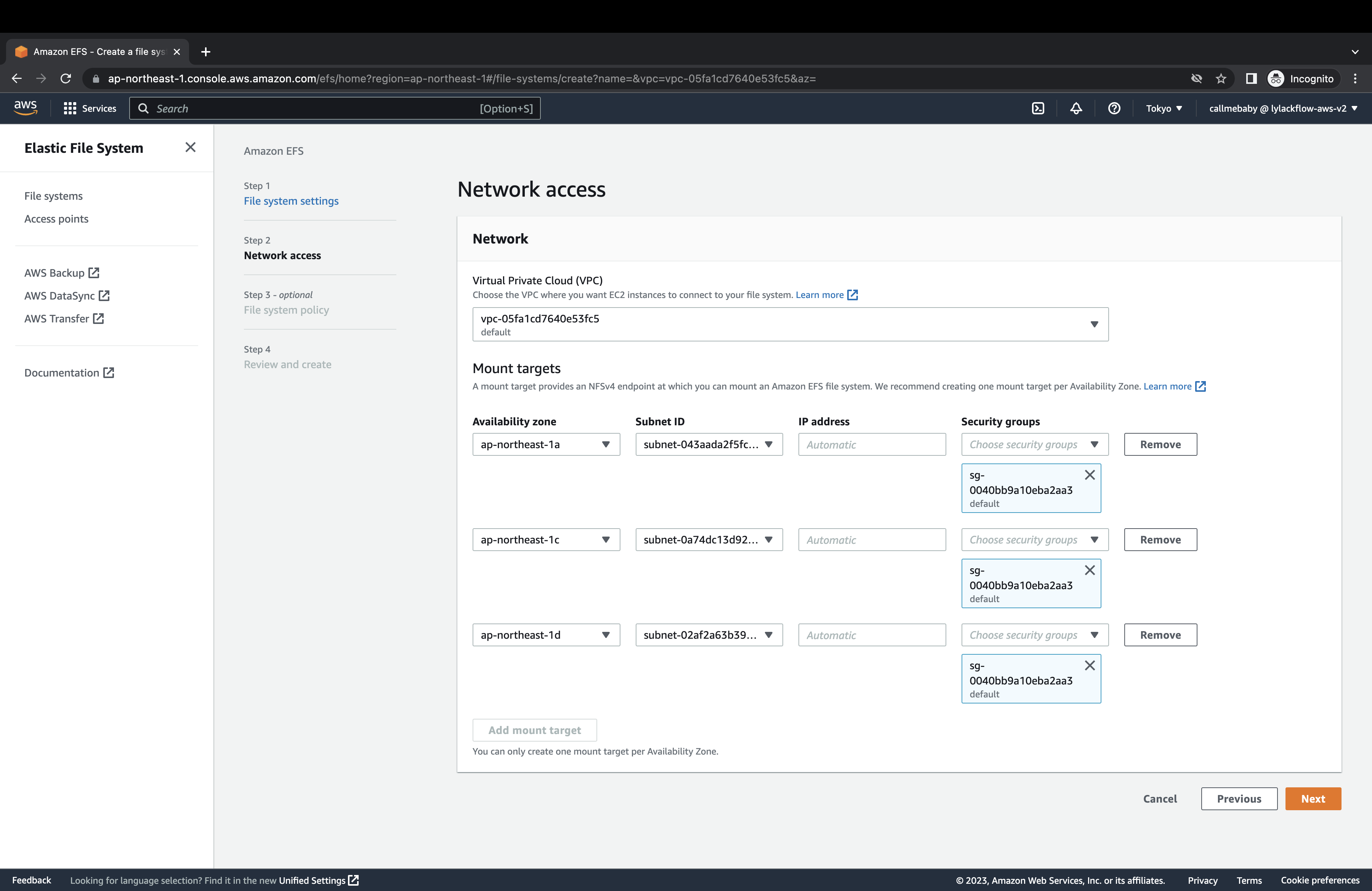Image resolution: width=1372 pixels, height=891 pixels.
Task: Click the Amazon EFS breadcrumb
Action: 273,151
